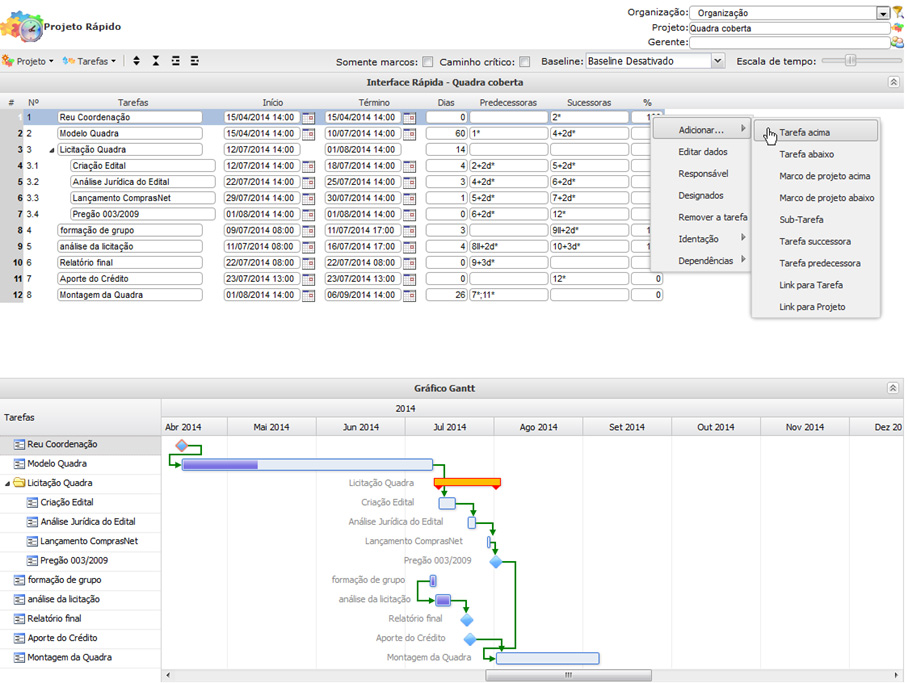Collapse Licitação Quadra in Gantt task tree
Viewport: 908px width, 683px height.
[8, 483]
